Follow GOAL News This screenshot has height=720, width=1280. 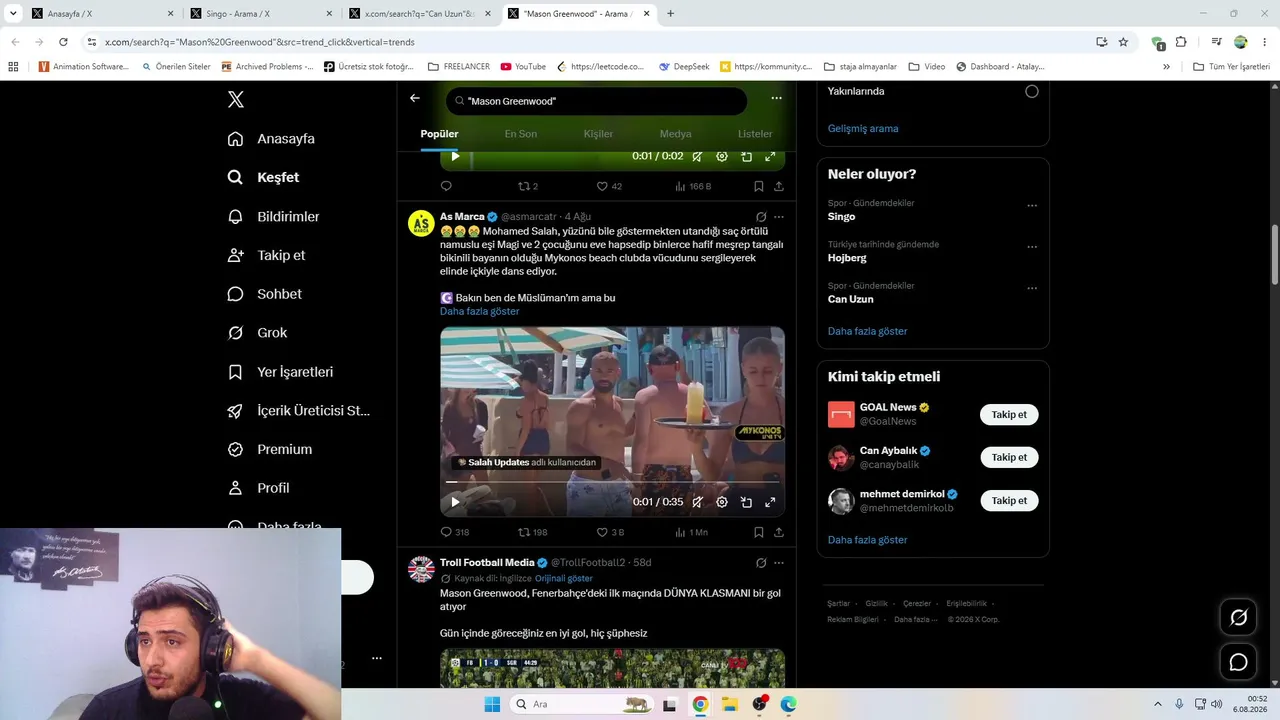tap(1009, 414)
